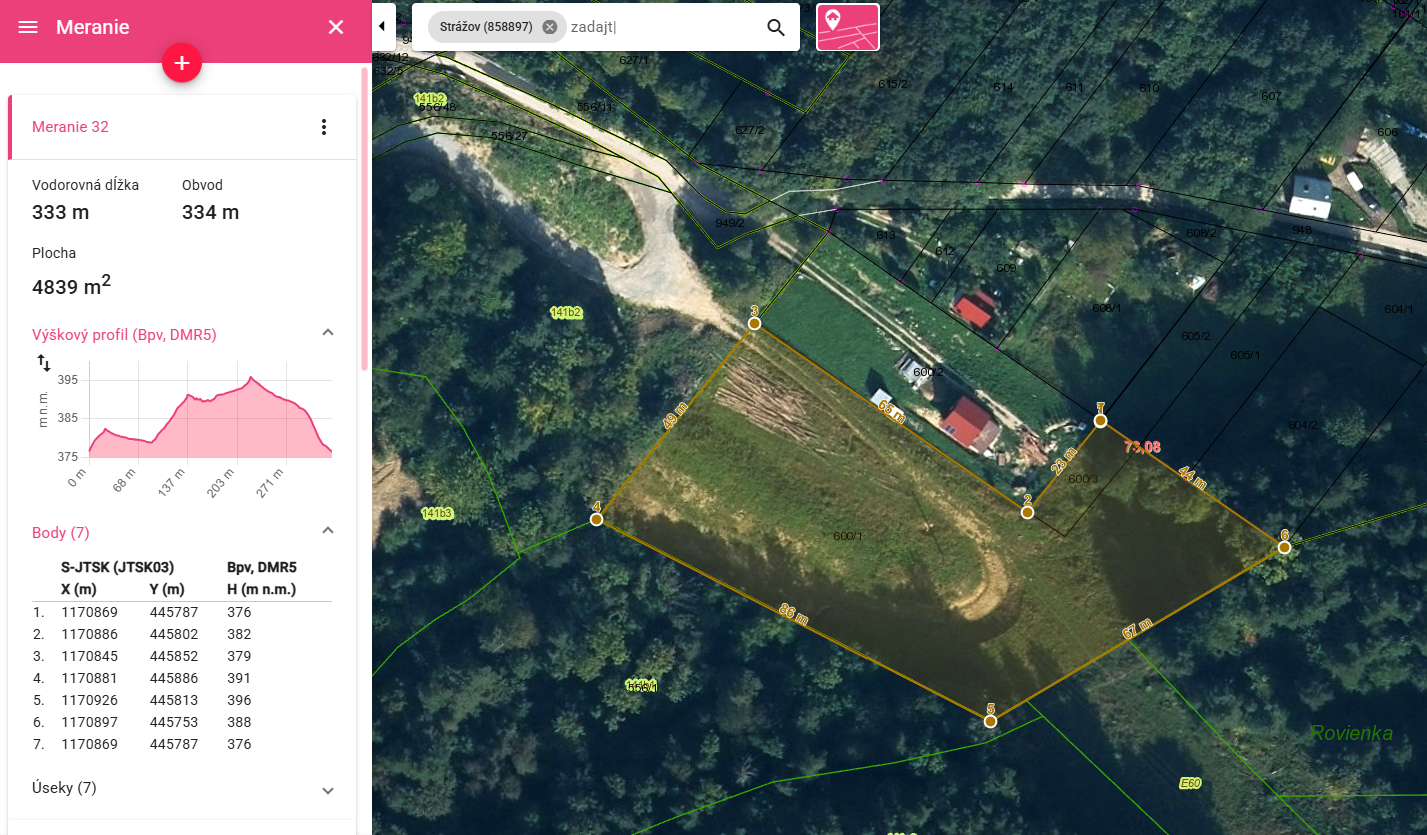Open the three-dot options for Meranie 32
Image resolution: width=1427 pixels, height=835 pixels.
click(x=323, y=127)
